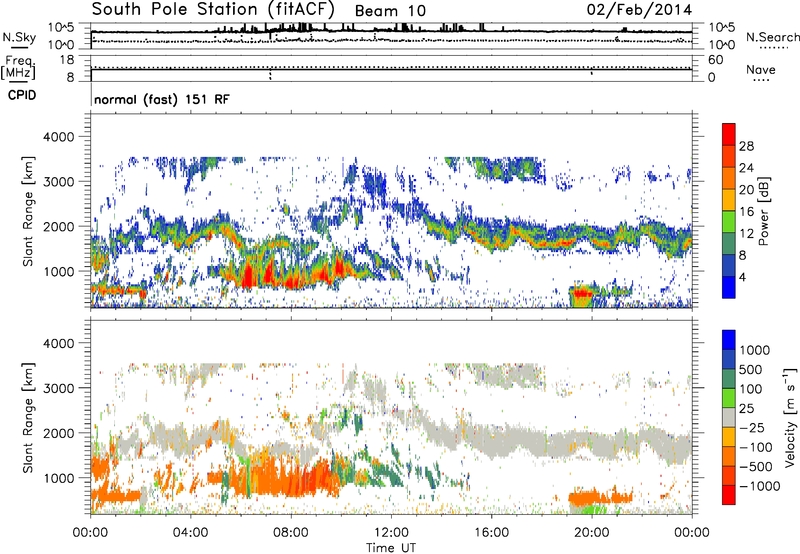Click the gray band in velocity color bar

pyautogui.click(x=729, y=418)
